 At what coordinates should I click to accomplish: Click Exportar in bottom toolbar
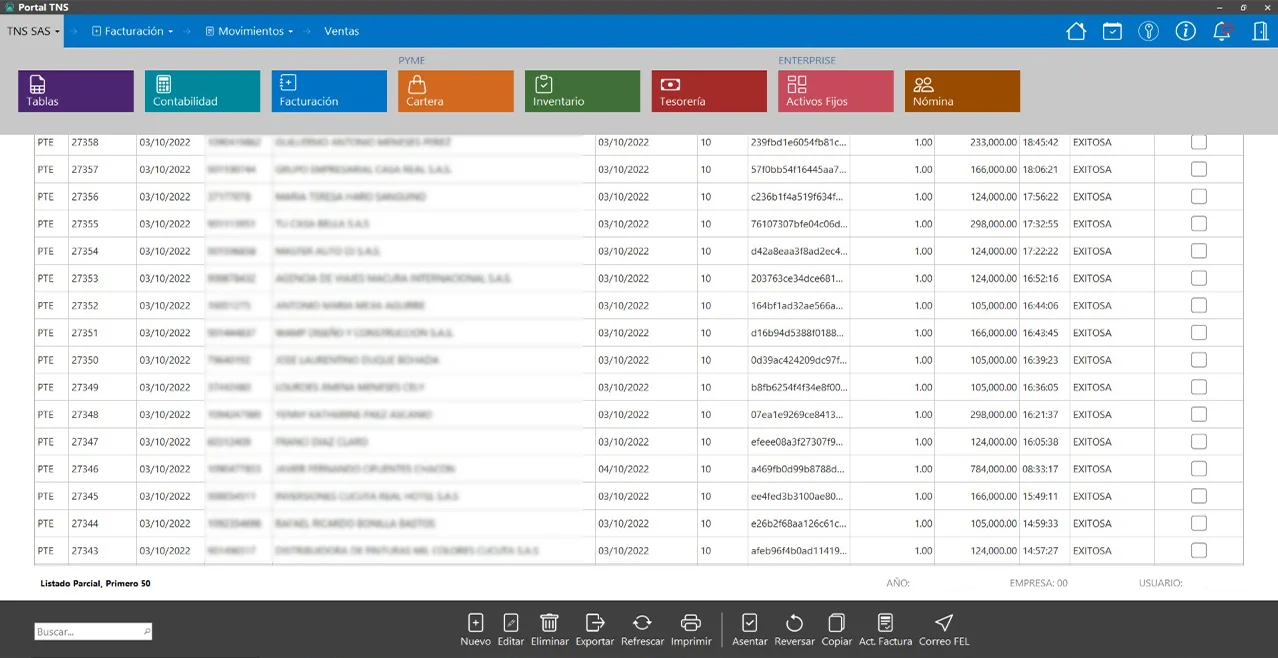pos(595,629)
